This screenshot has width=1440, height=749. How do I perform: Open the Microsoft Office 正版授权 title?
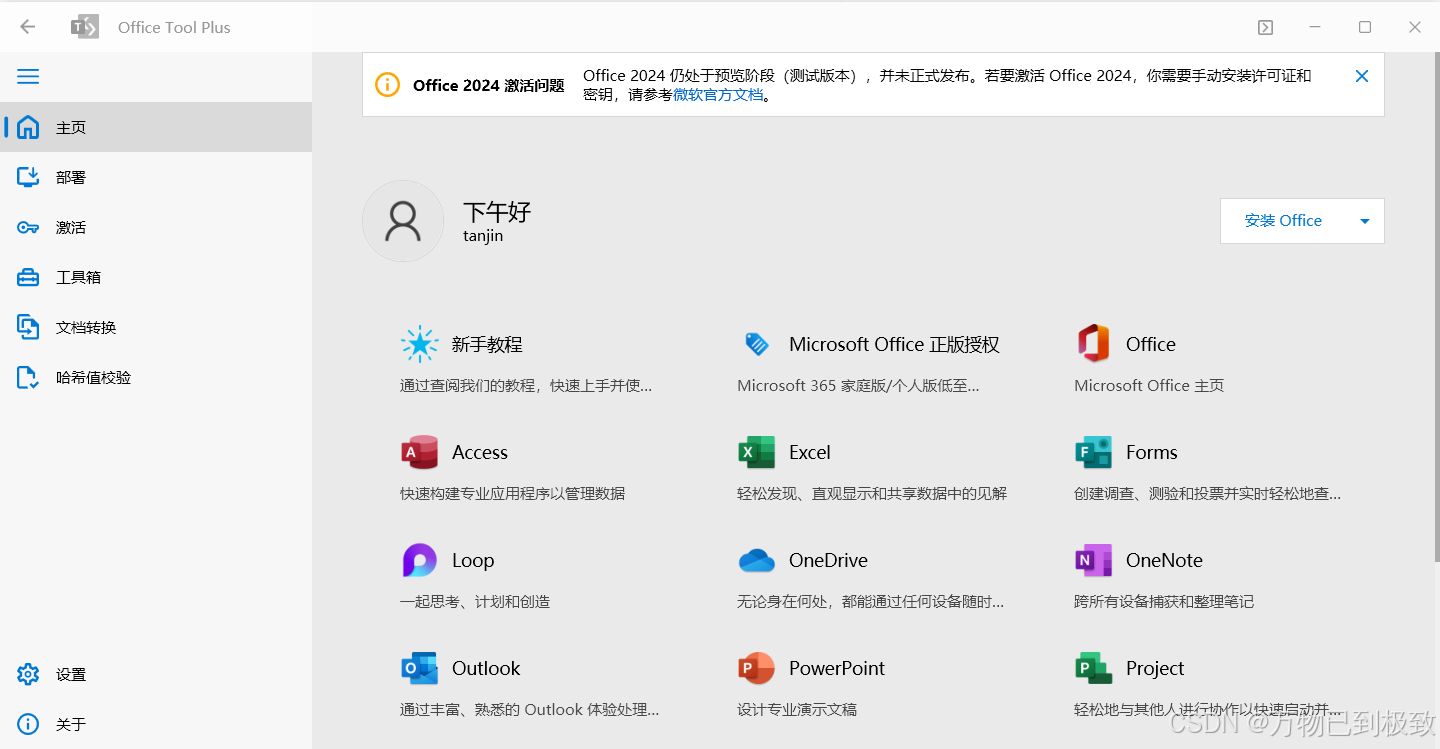pos(894,344)
